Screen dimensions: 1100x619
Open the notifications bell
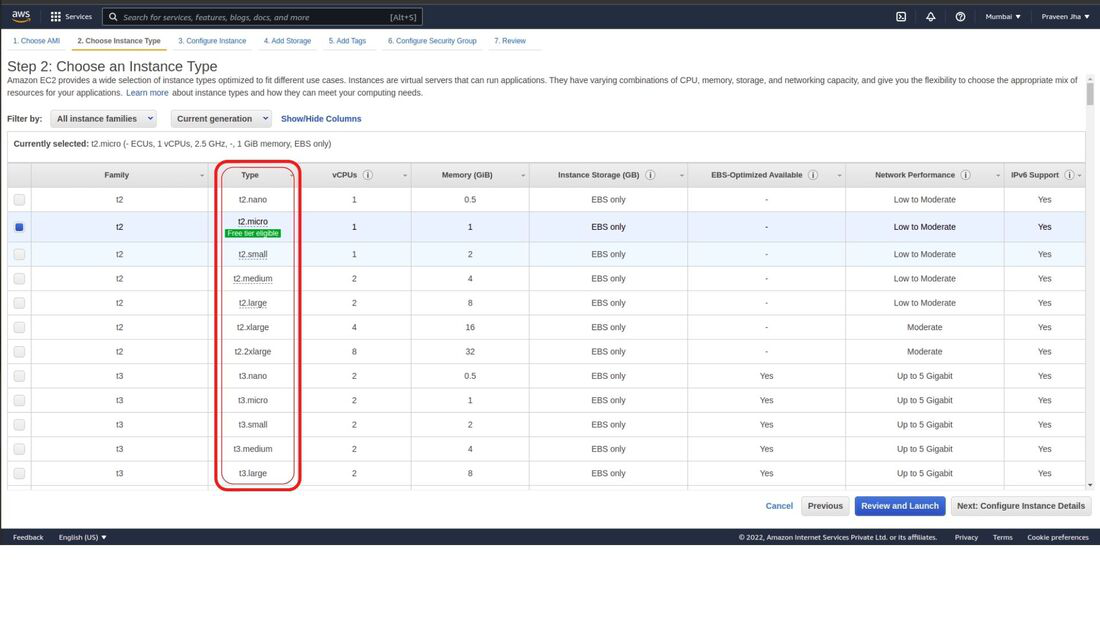click(930, 17)
